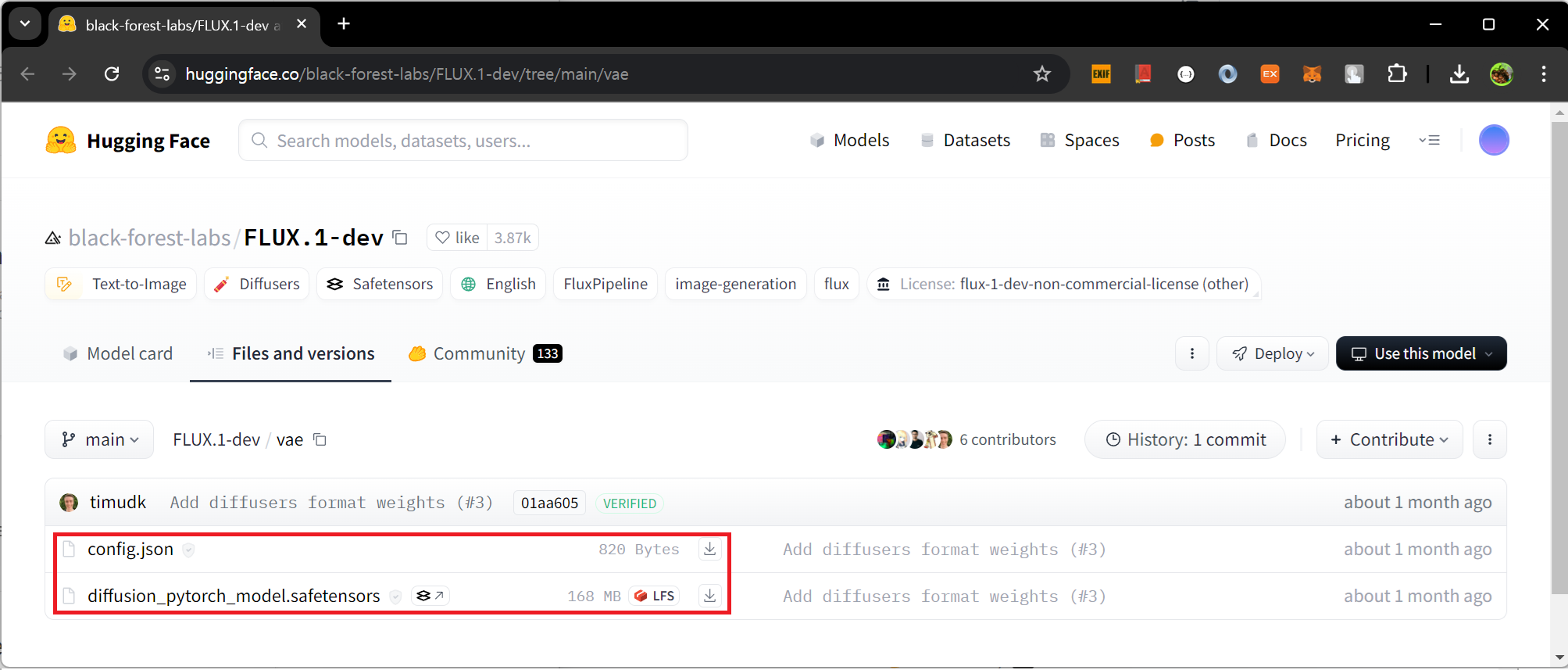The height and width of the screenshot is (670, 1568).
Task: Open the Community tab
Action: [x=485, y=353]
